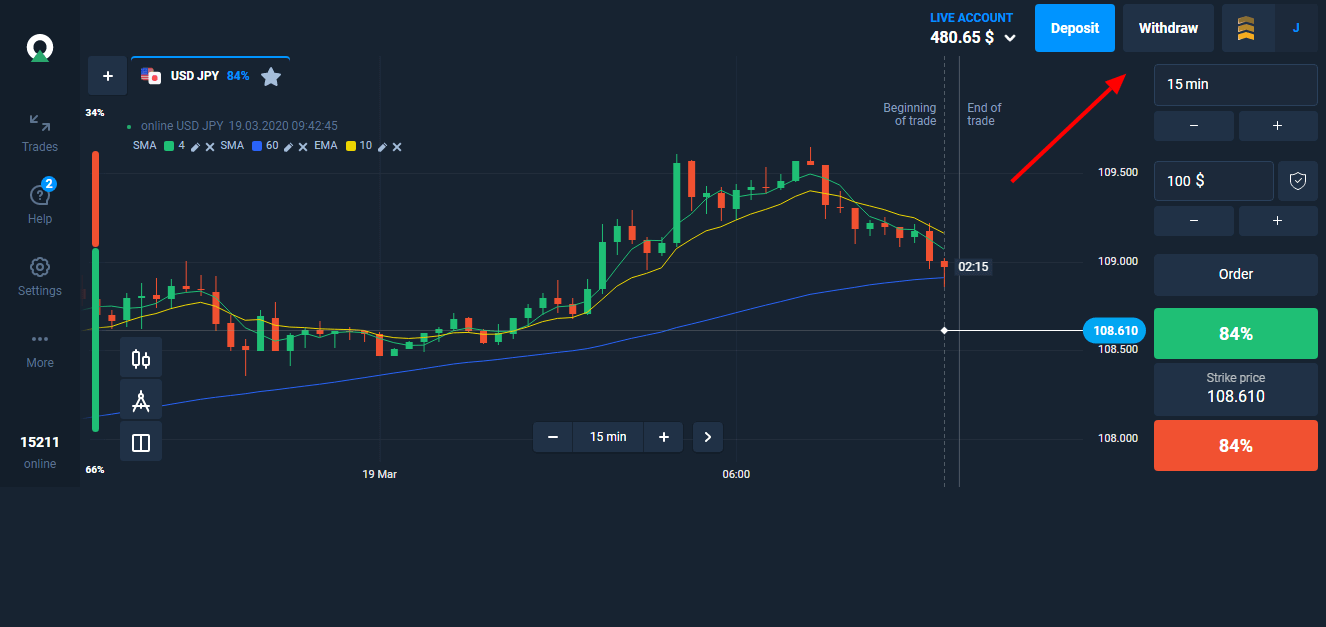The width and height of the screenshot is (1326, 627).
Task: Click More in the left sidebar
Action: [39, 349]
